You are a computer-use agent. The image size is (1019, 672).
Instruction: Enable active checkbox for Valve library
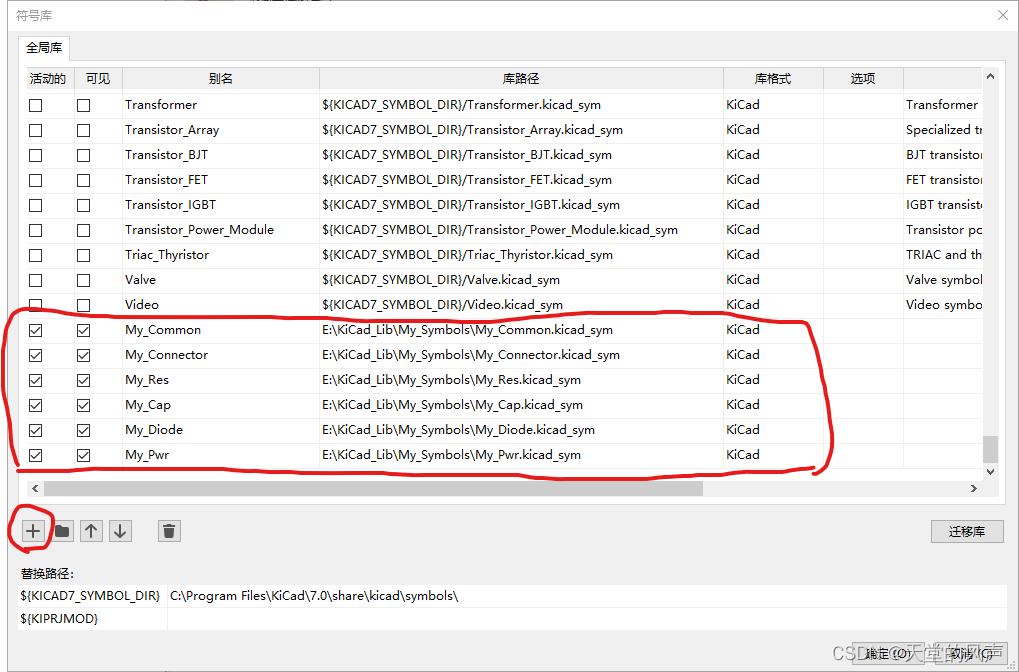[36, 280]
